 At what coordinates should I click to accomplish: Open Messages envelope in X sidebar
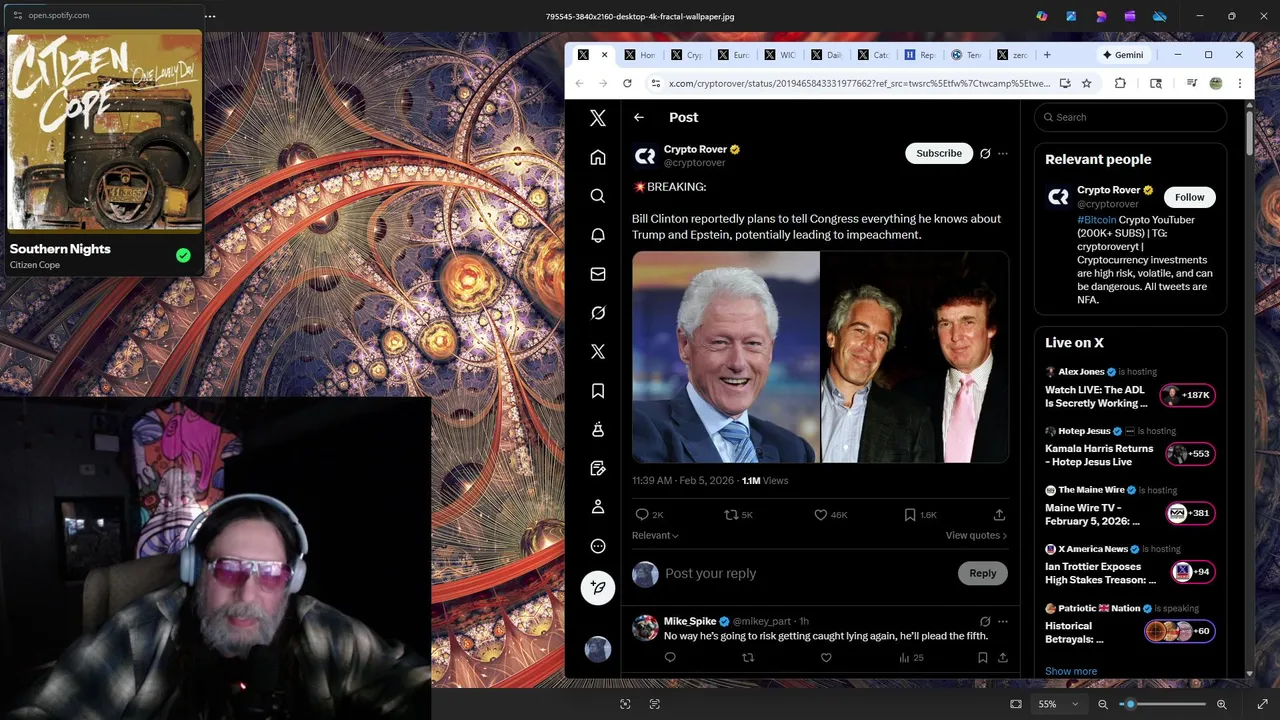[598, 274]
